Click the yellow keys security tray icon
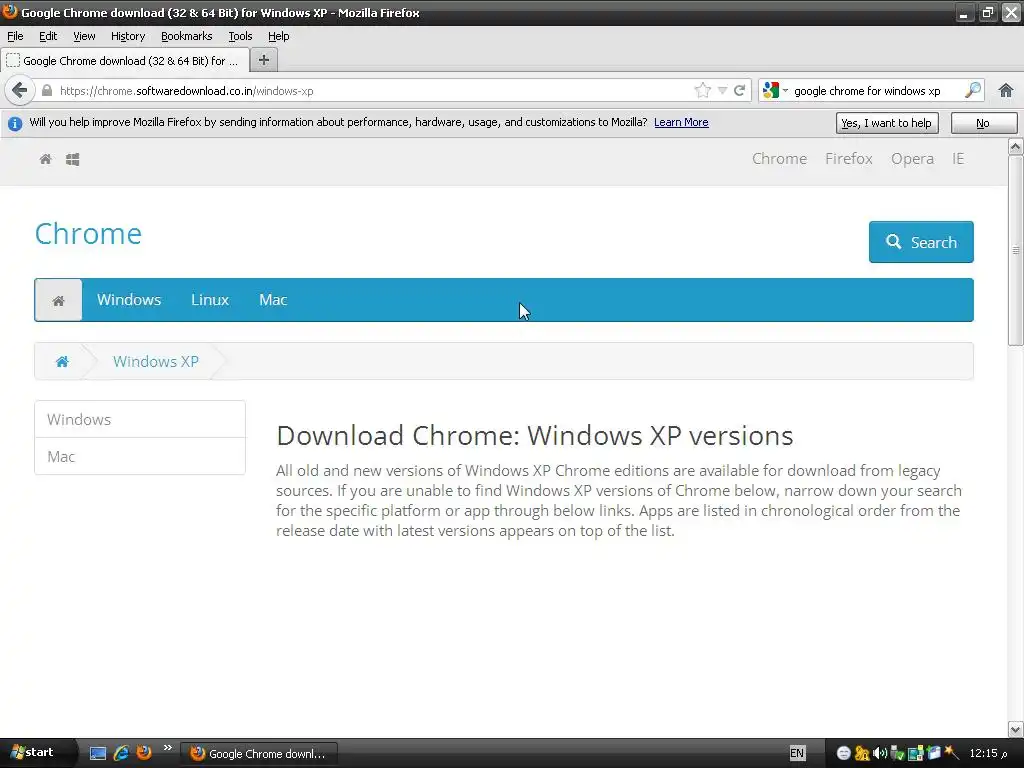Image resolution: width=1024 pixels, height=768 pixels. (861, 754)
